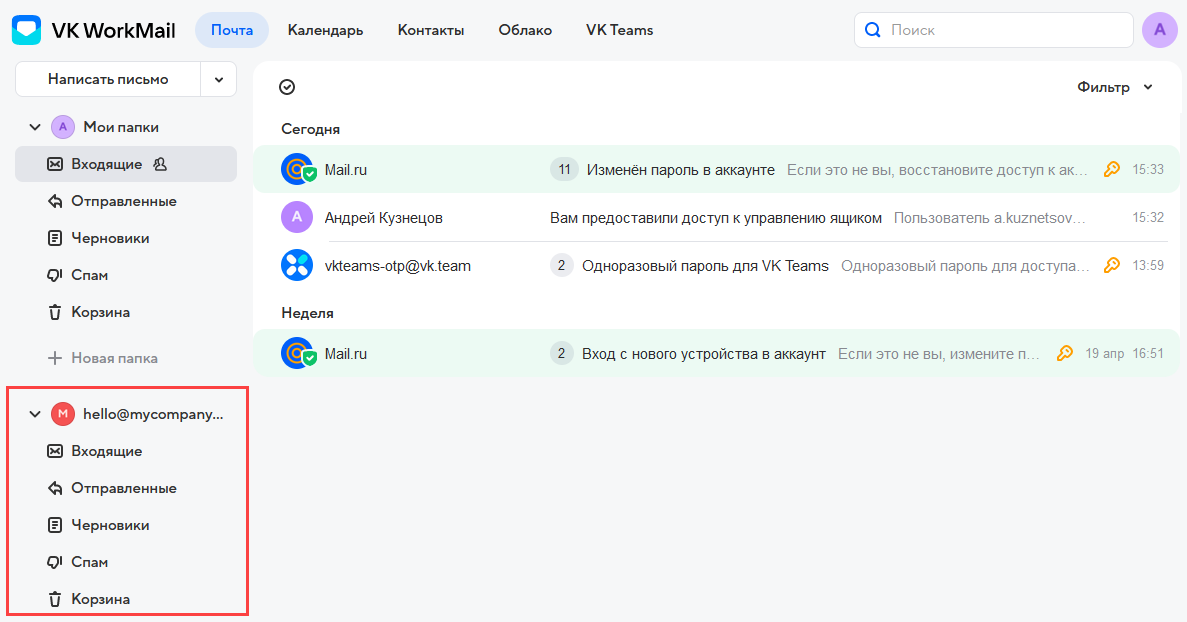The image size is (1187, 622).
Task: Click the key icon on the Изменён пароль email
Action: pos(1111,170)
